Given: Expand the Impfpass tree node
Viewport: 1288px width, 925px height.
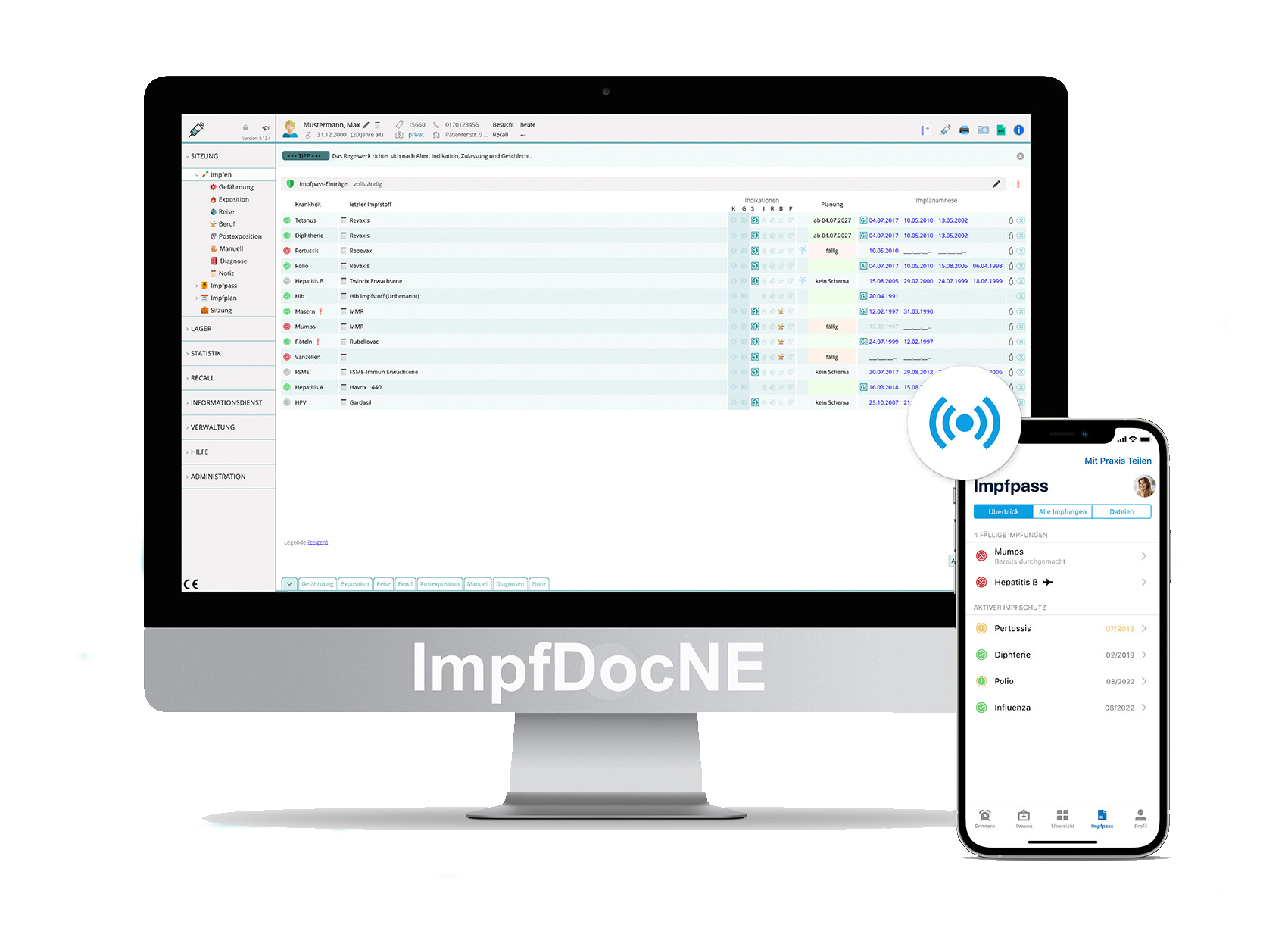Looking at the screenshot, I should click(x=197, y=286).
